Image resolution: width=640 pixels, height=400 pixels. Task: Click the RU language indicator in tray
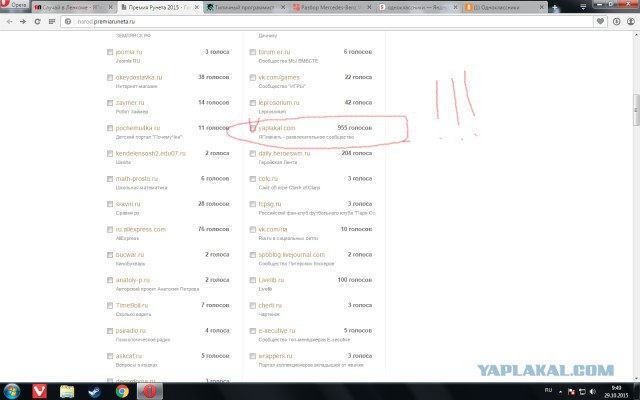tap(548, 391)
